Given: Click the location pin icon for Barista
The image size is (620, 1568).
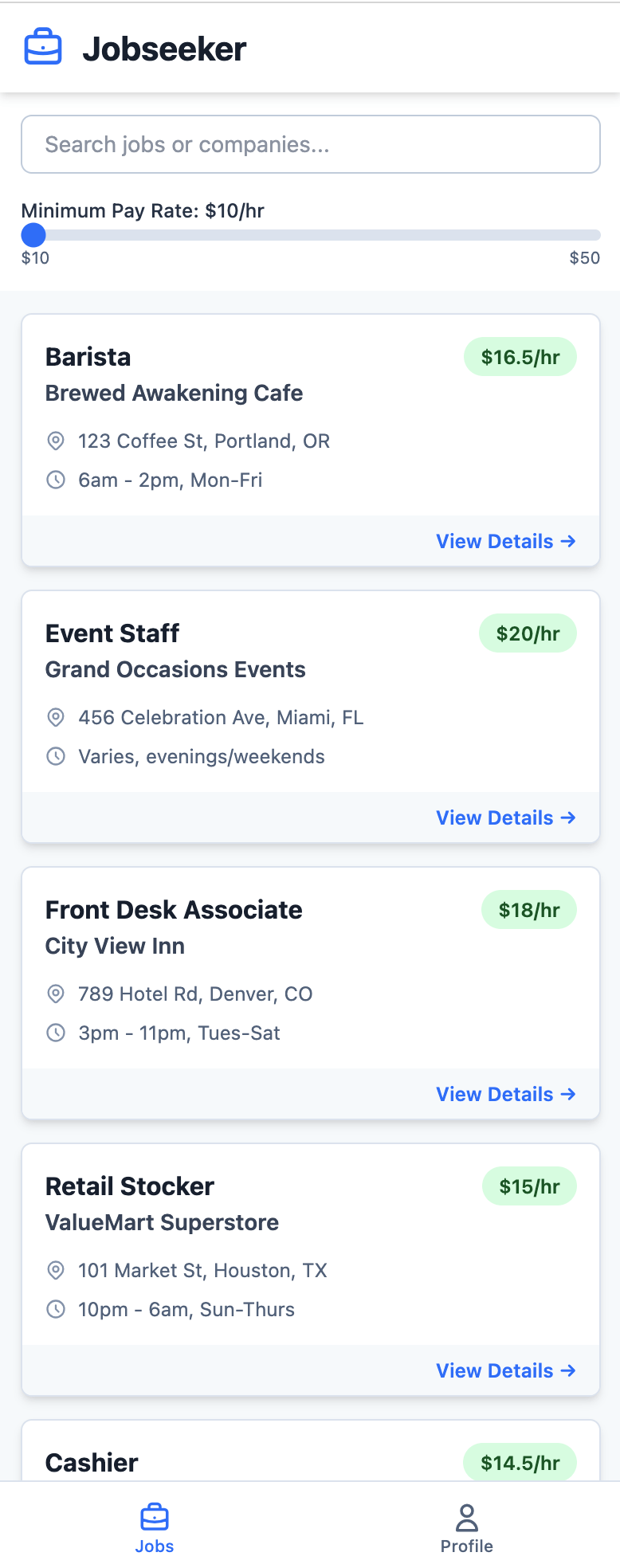Looking at the screenshot, I should coord(56,441).
